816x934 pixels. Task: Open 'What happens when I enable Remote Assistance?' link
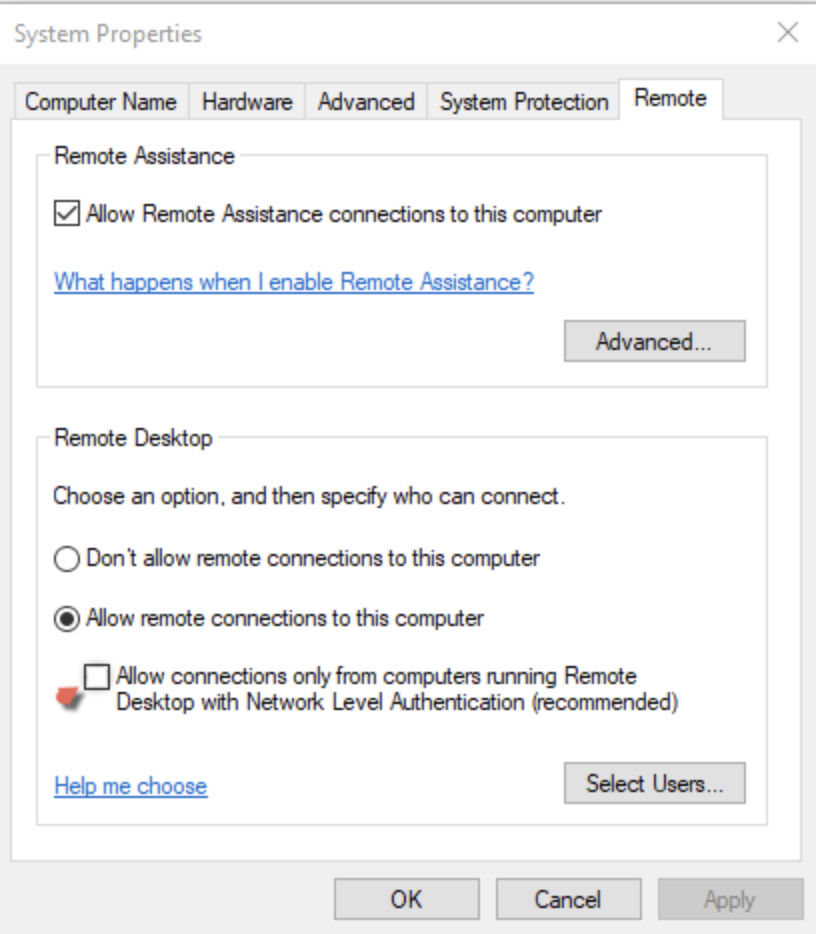[294, 282]
